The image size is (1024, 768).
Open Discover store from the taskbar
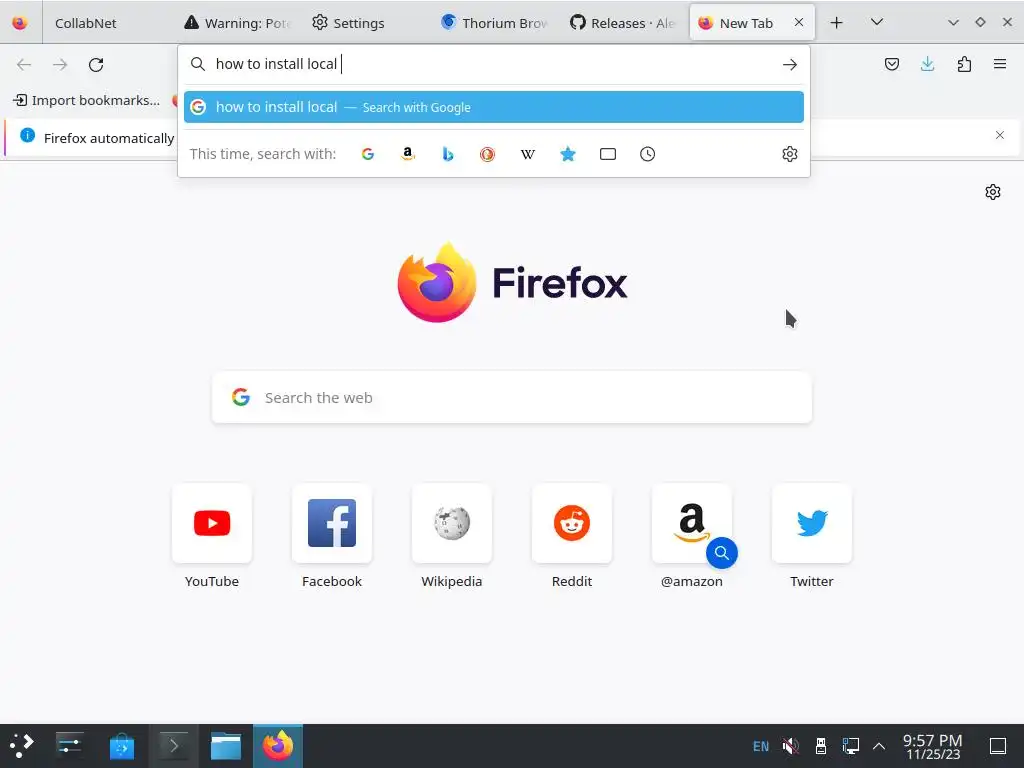click(x=121, y=746)
